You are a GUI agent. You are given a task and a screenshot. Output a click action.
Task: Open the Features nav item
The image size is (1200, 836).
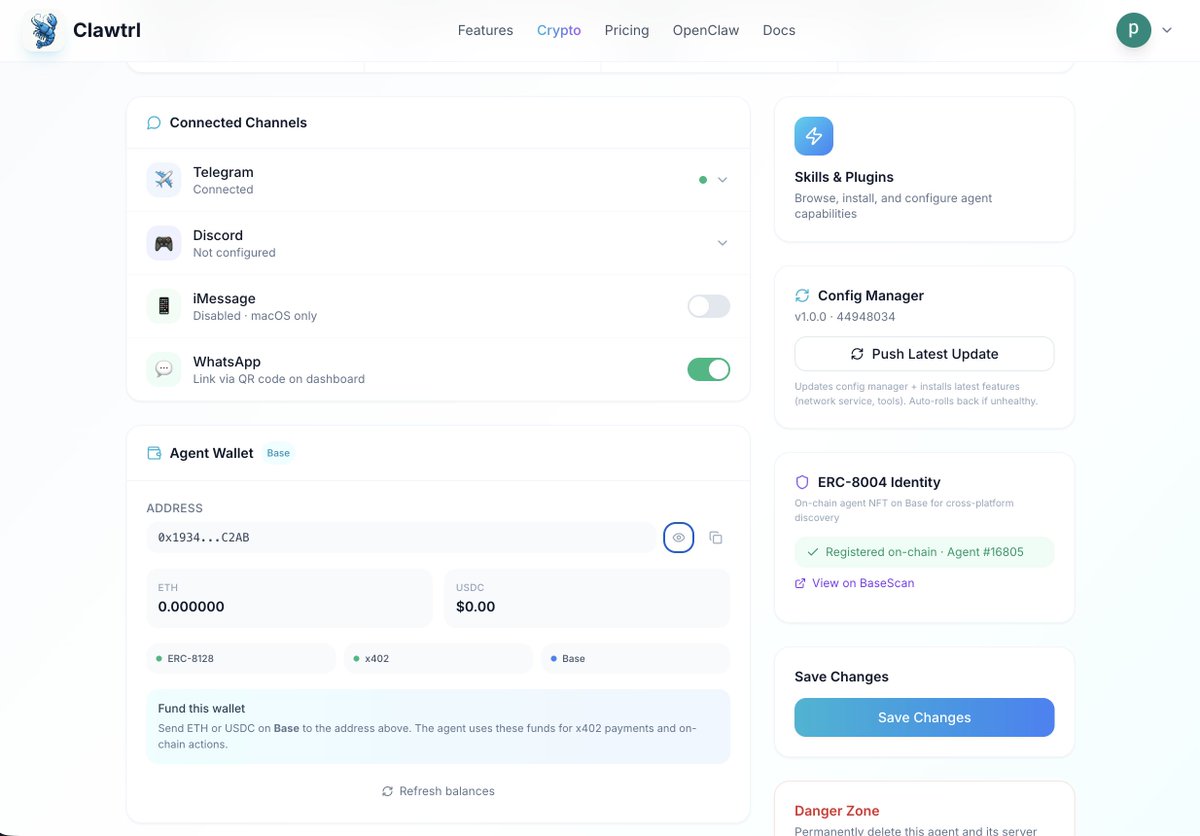pyautogui.click(x=485, y=30)
